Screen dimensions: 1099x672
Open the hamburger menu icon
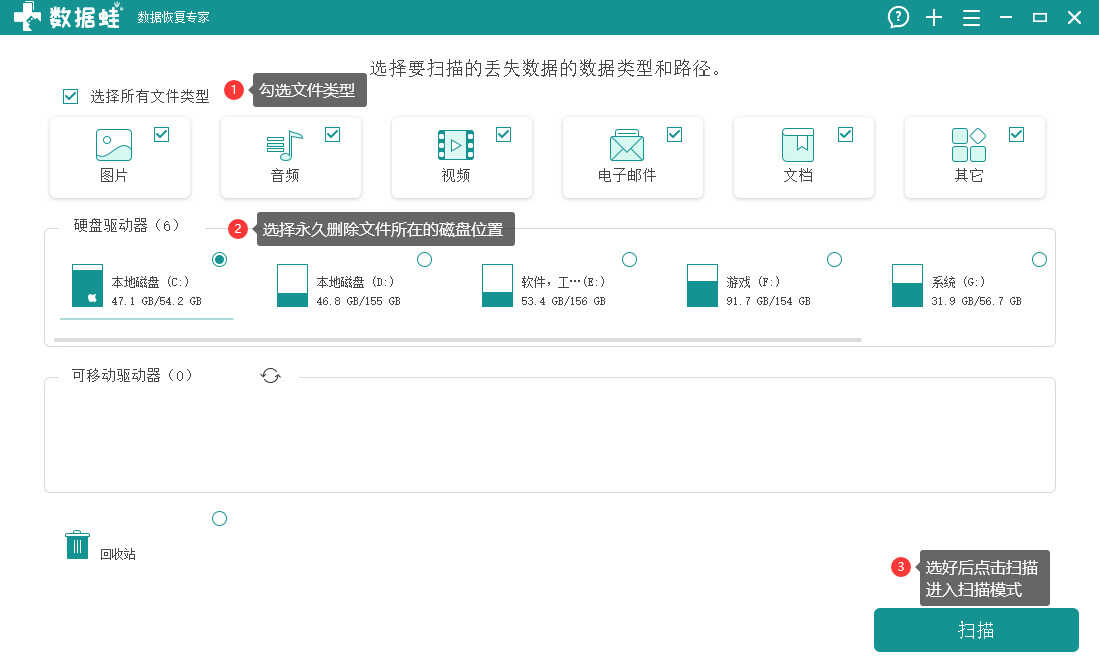point(971,18)
